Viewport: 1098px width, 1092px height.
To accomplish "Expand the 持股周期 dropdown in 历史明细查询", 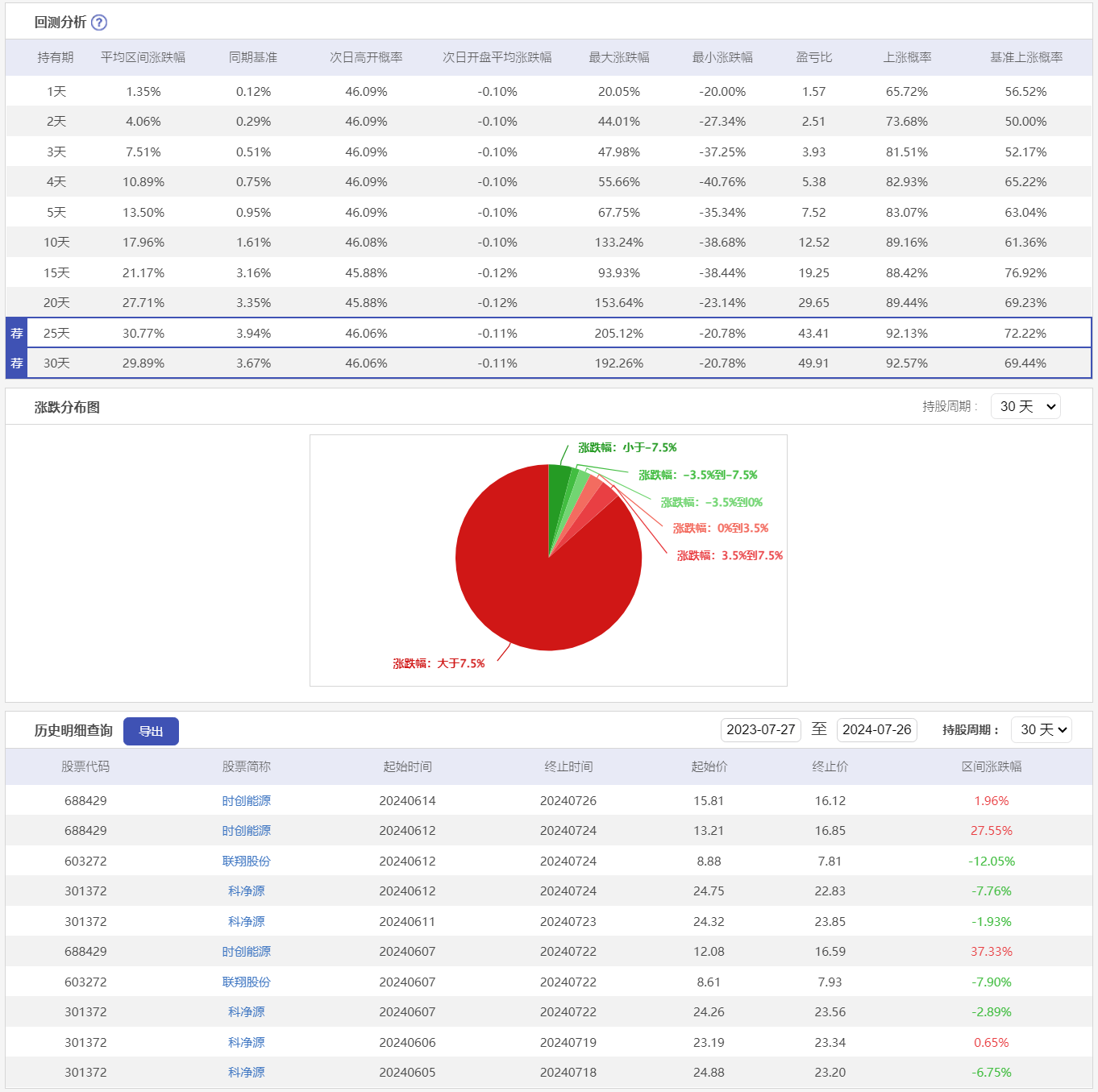I will [x=1042, y=730].
